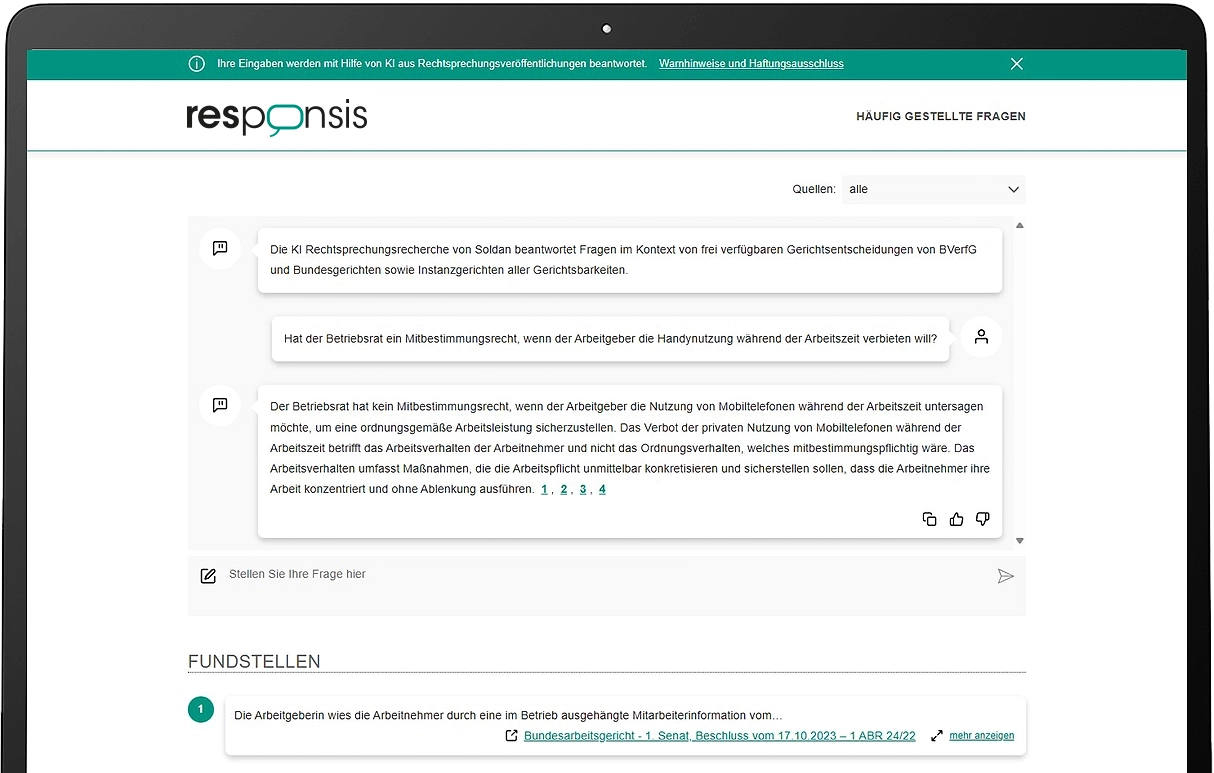
Task: Open citation link 3 in the answer
Action: 583,490
